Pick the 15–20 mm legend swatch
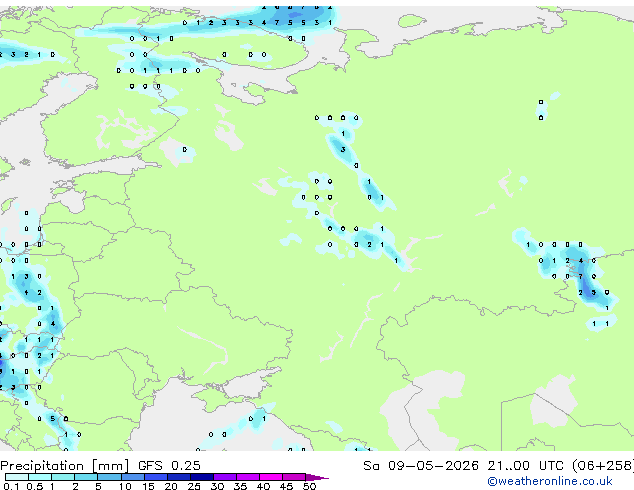Screen dimensions: 634x490 point(156,477)
